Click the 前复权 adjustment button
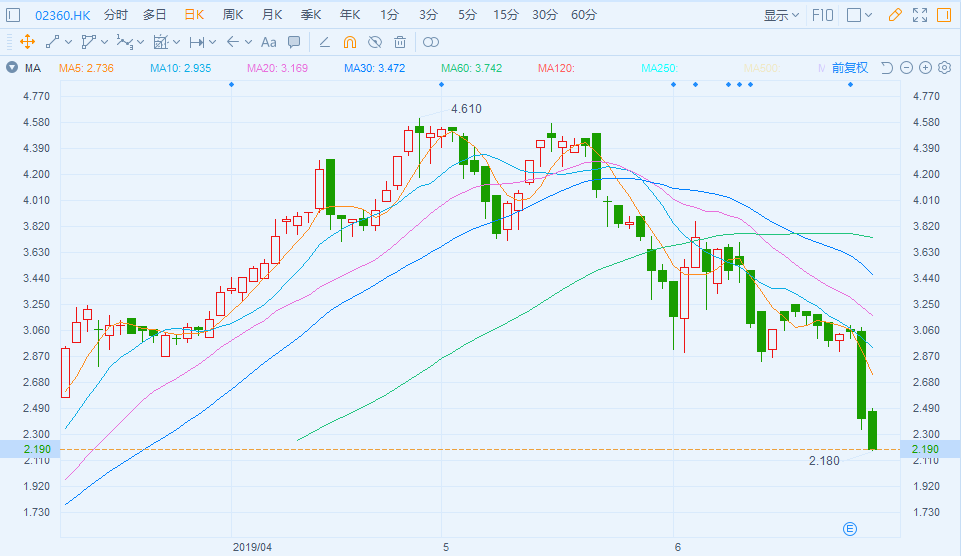This screenshot has height=556, width=961. (848, 68)
